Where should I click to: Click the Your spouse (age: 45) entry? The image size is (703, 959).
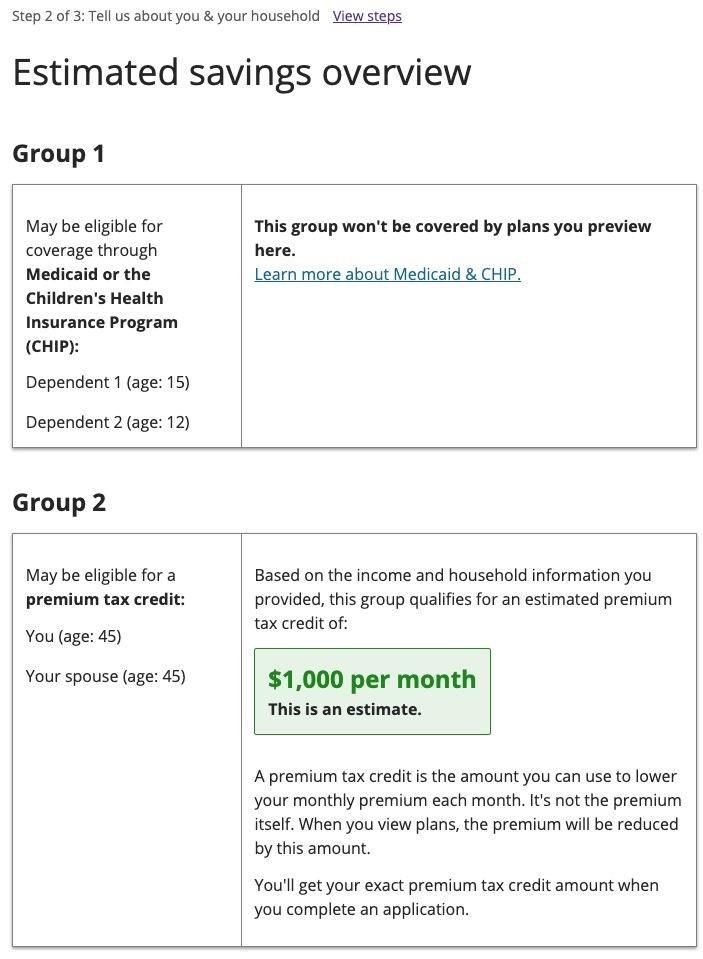(x=105, y=676)
